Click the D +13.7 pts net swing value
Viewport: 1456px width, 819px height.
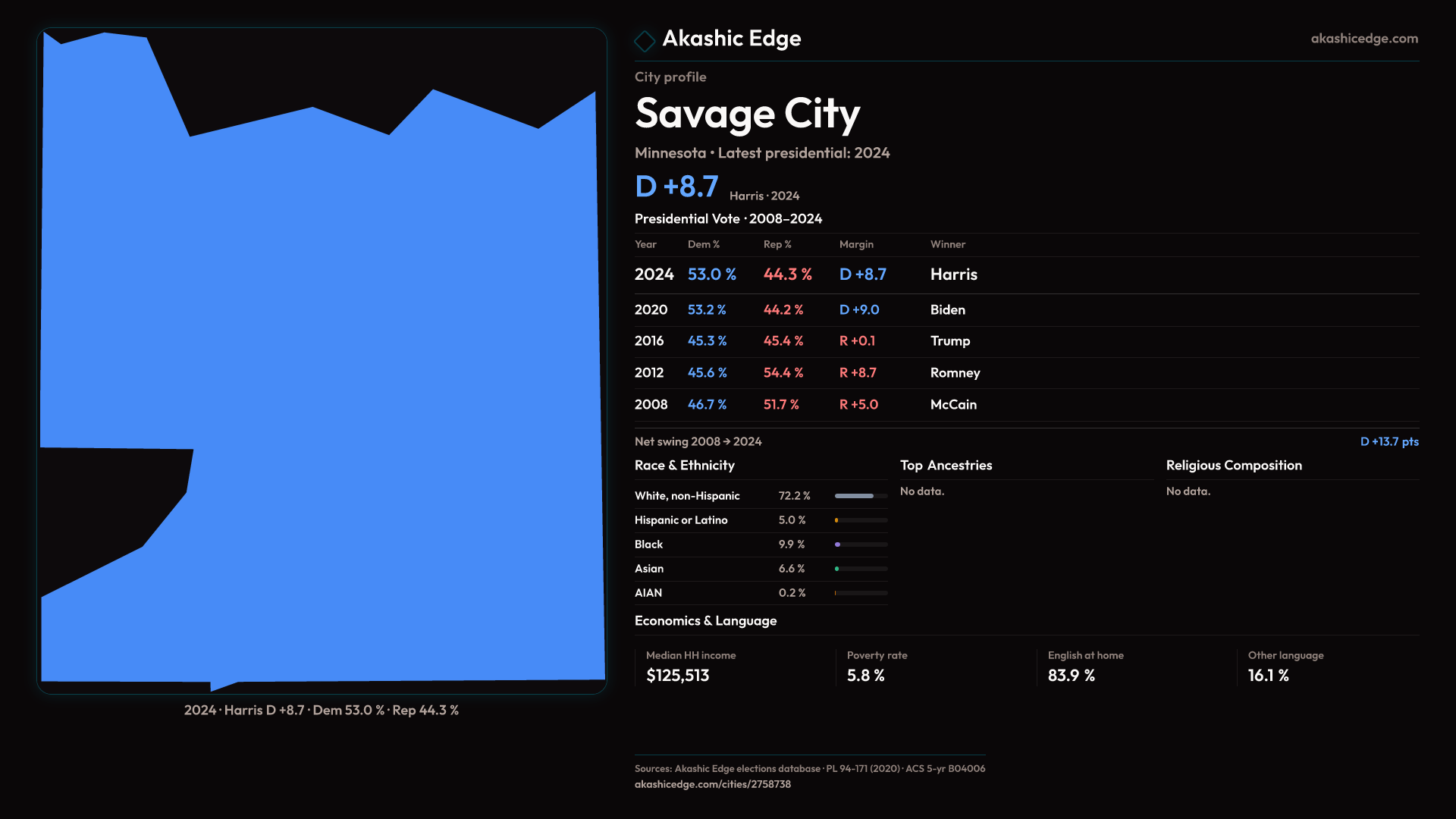pos(1389,441)
